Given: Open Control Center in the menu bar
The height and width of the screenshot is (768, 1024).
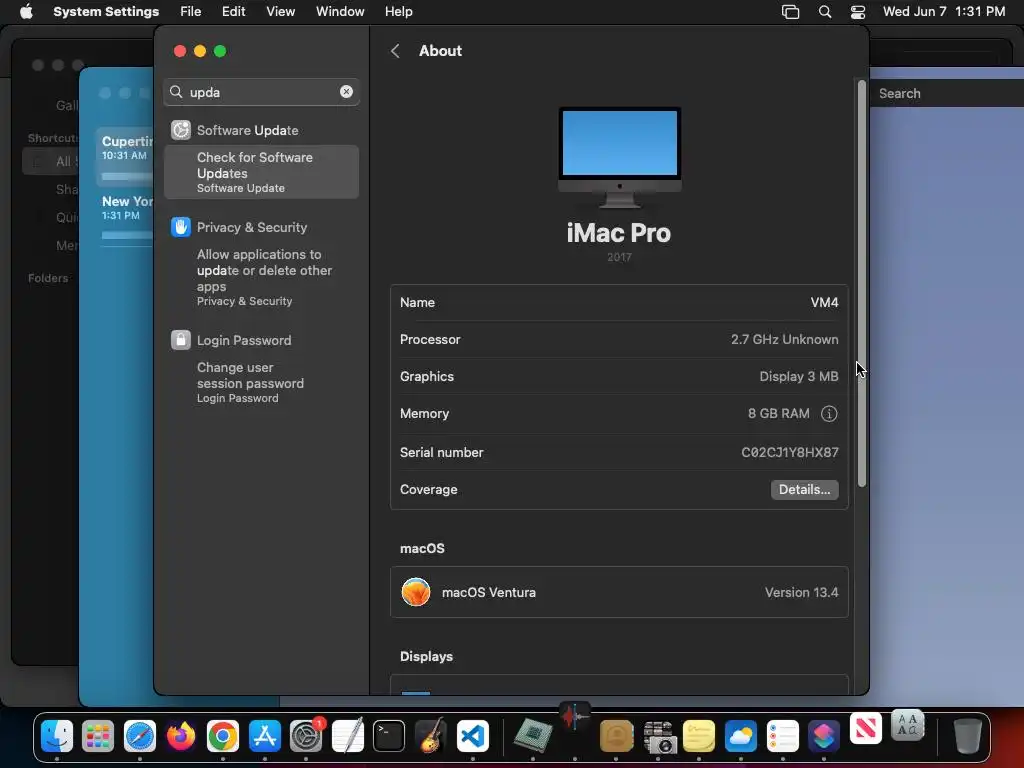Looking at the screenshot, I should (x=857, y=12).
